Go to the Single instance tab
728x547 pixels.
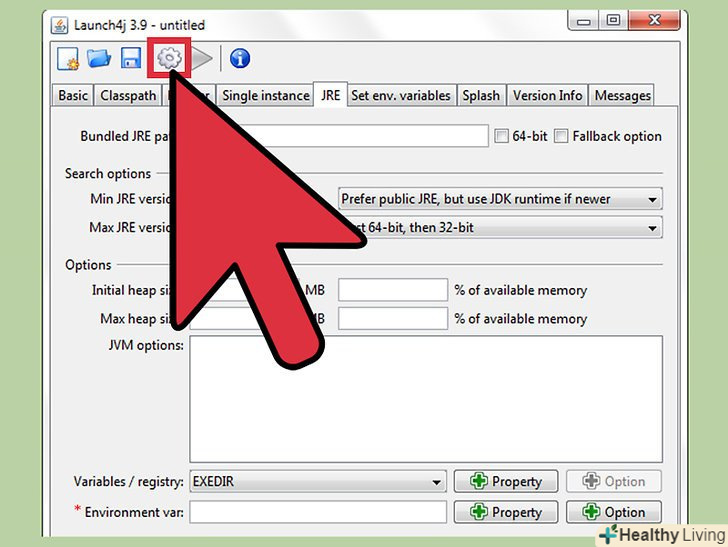pyautogui.click(x=266, y=96)
